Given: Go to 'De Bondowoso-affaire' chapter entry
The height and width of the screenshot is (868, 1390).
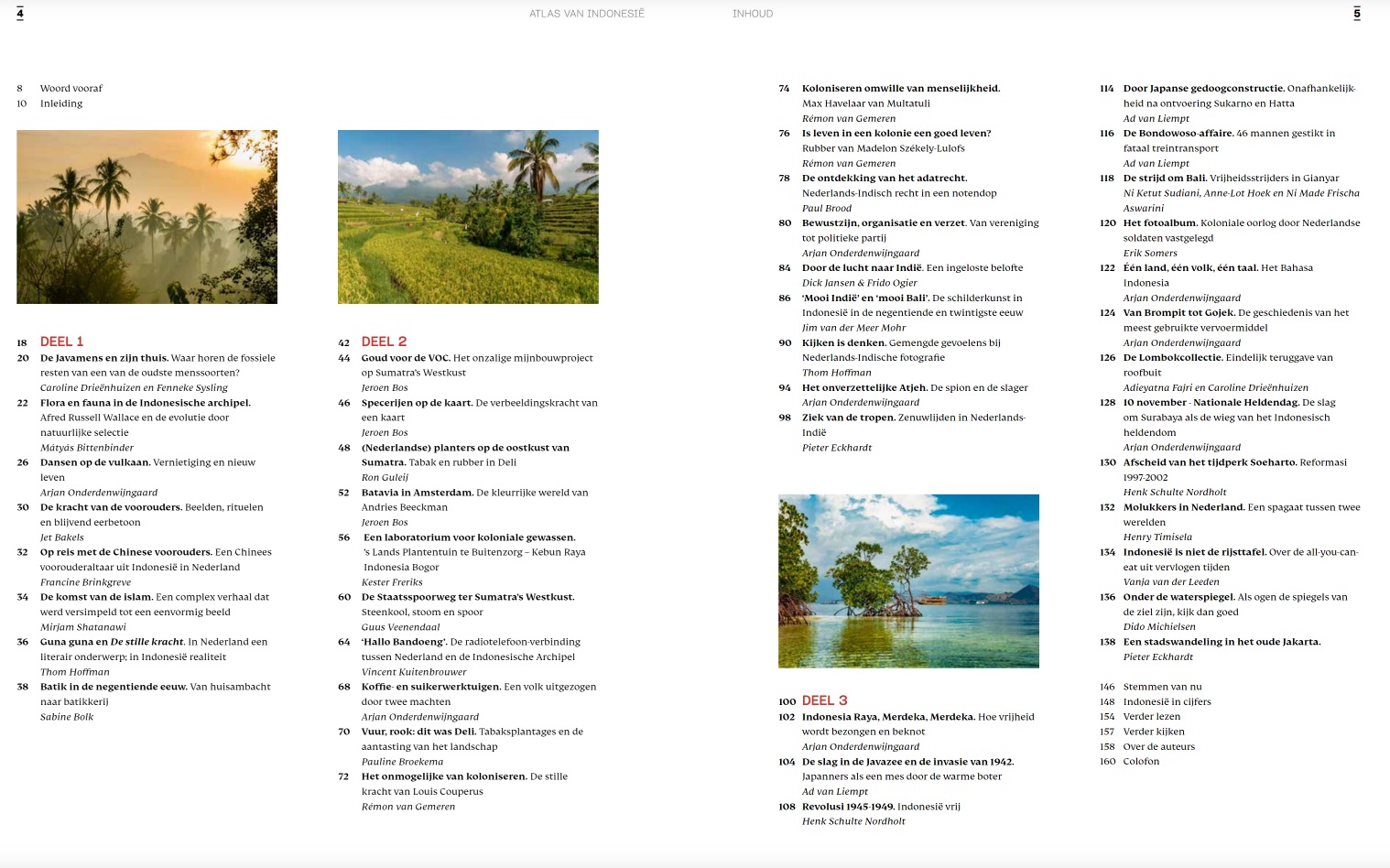Looking at the screenshot, I should 1178,134.
